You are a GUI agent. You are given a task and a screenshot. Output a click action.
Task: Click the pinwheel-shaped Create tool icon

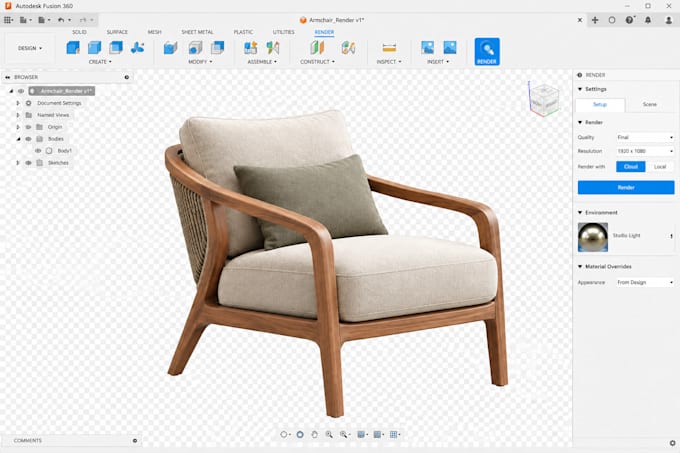tap(137, 47)
